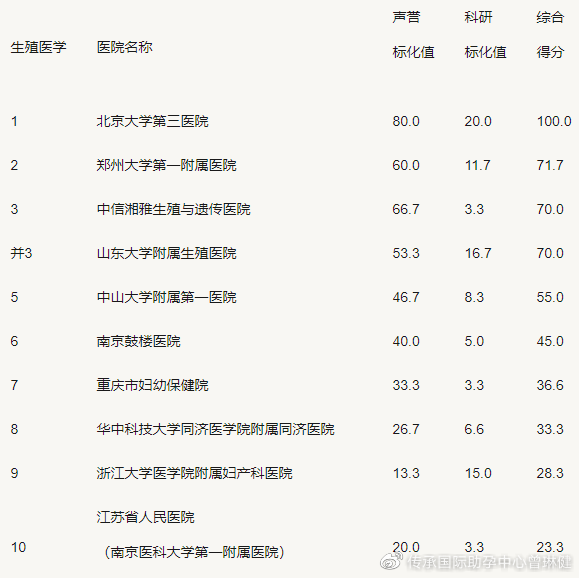The image size is (579, 578).
Task: Click research value 5.0
Action: coord(474,341)
